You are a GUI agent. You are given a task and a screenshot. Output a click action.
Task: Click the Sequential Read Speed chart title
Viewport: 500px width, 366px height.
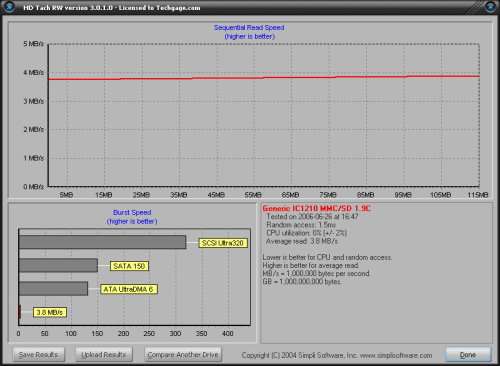249,28
